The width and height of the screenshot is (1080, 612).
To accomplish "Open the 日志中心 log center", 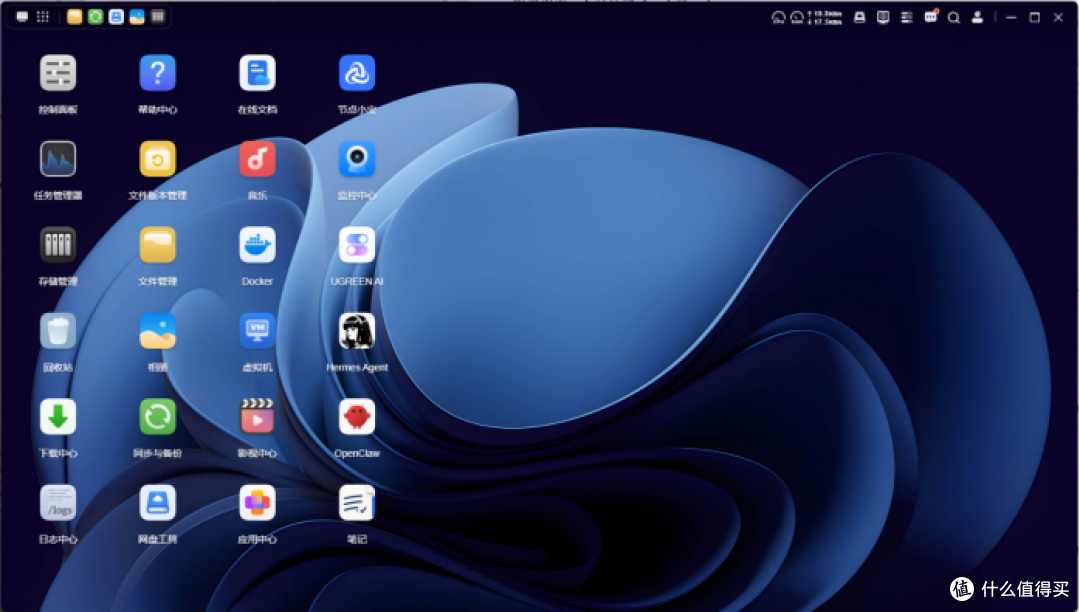I will tap(58, 503).
